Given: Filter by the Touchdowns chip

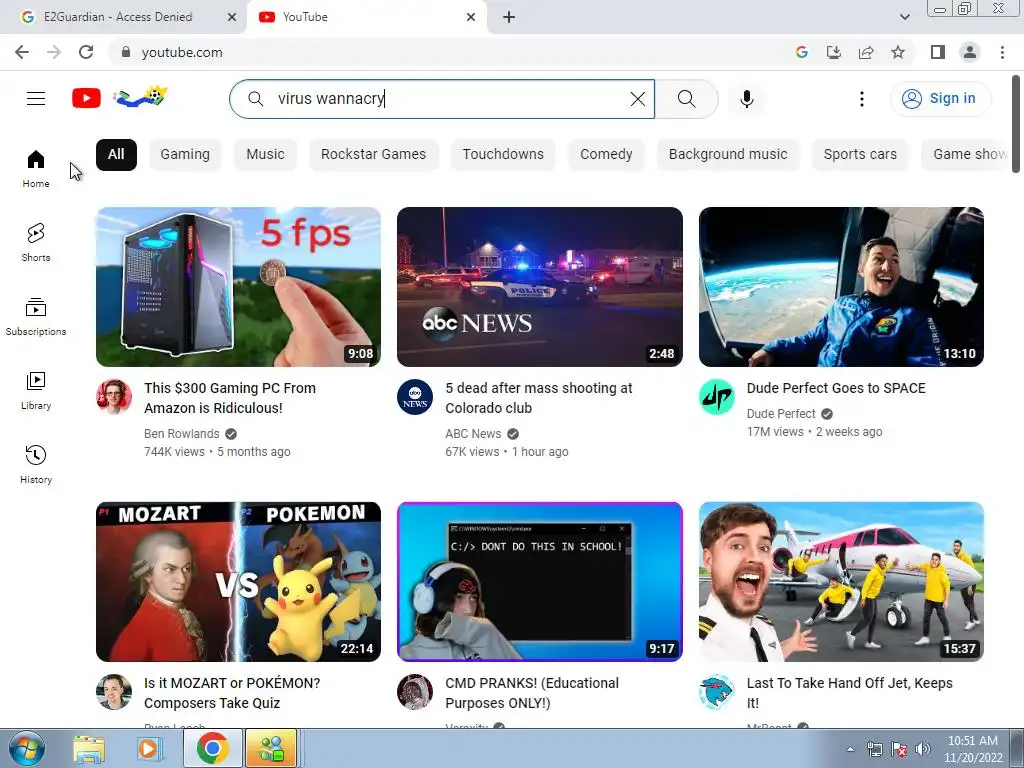Looking at the screenshot, I should point(503,155).
